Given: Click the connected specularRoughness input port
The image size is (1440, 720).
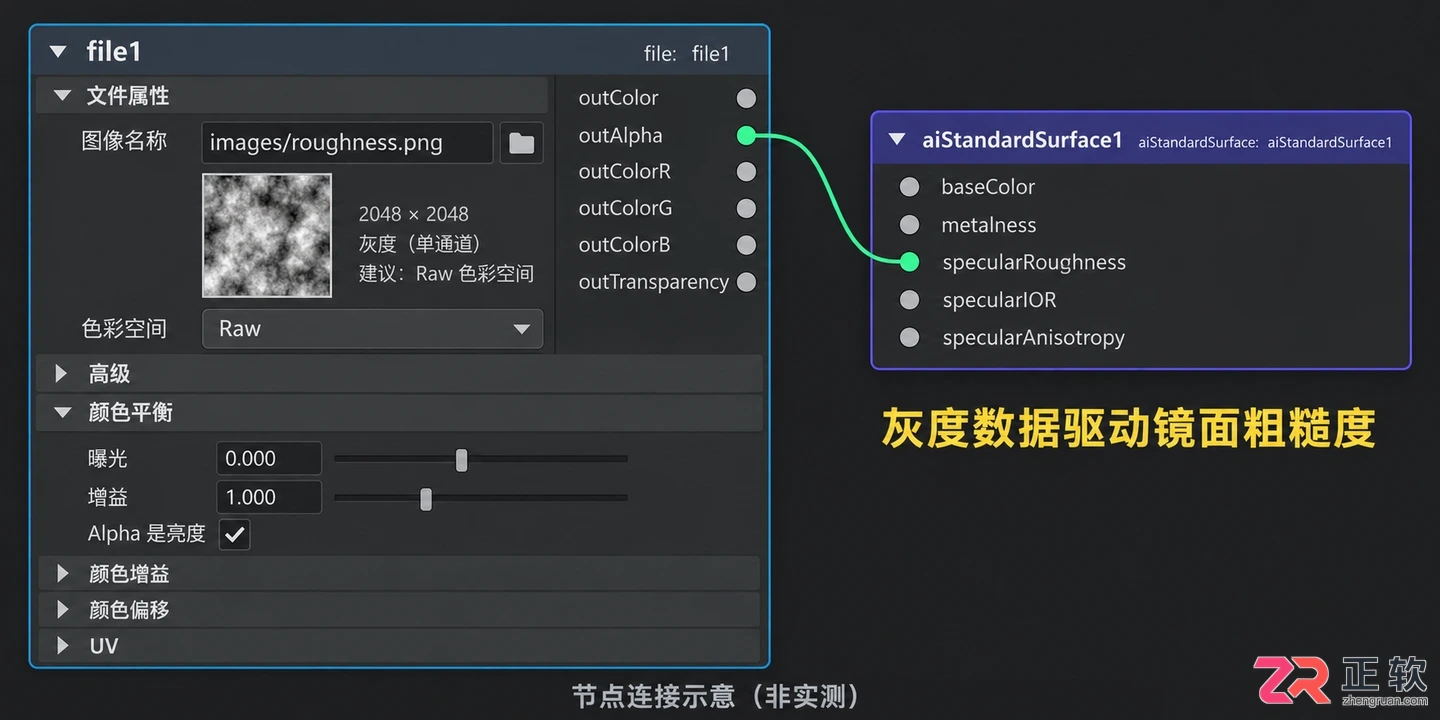Looking at the screenshot, I should point(909,262).
